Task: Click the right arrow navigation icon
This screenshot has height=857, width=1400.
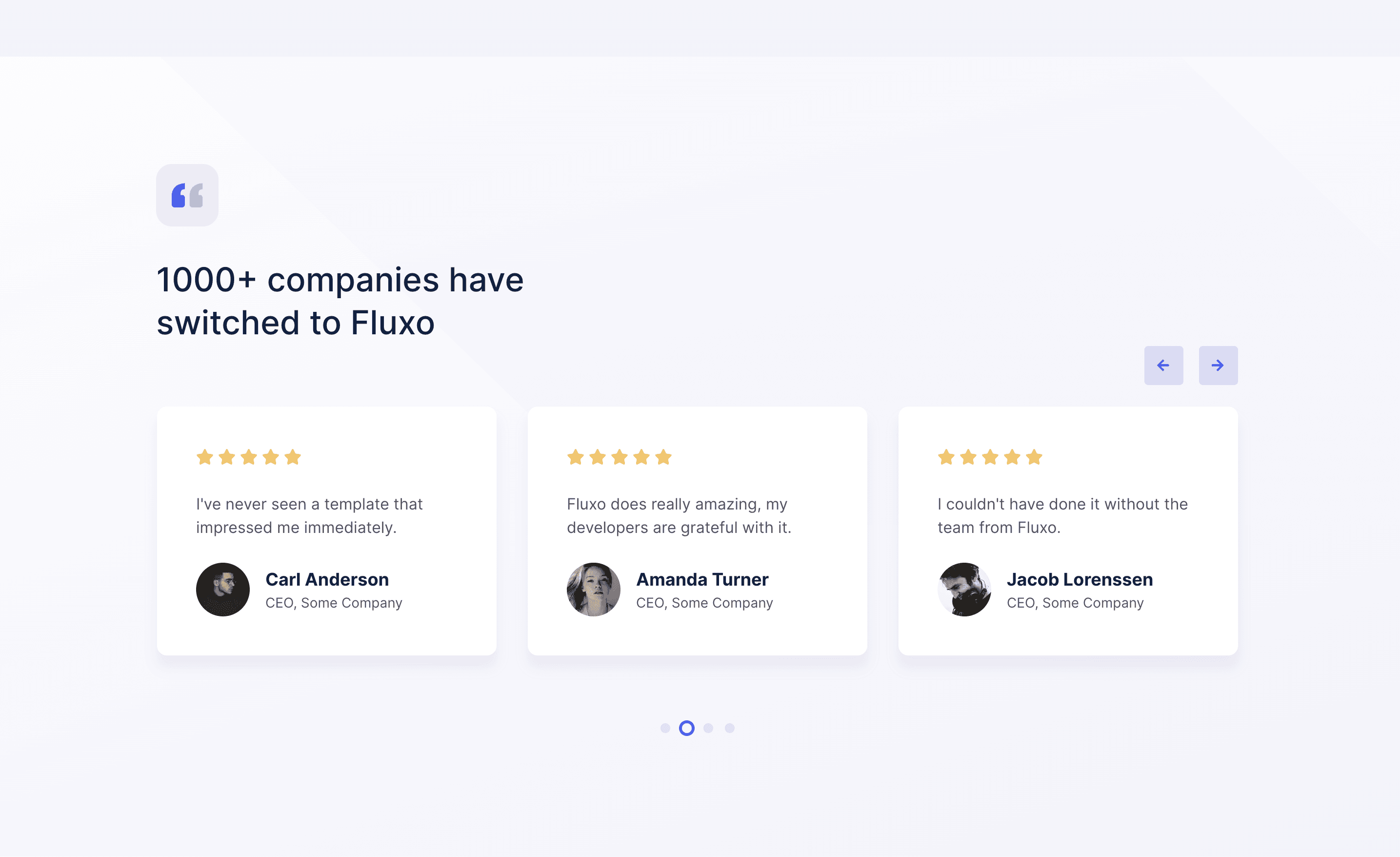Action: click(1218, 366)
